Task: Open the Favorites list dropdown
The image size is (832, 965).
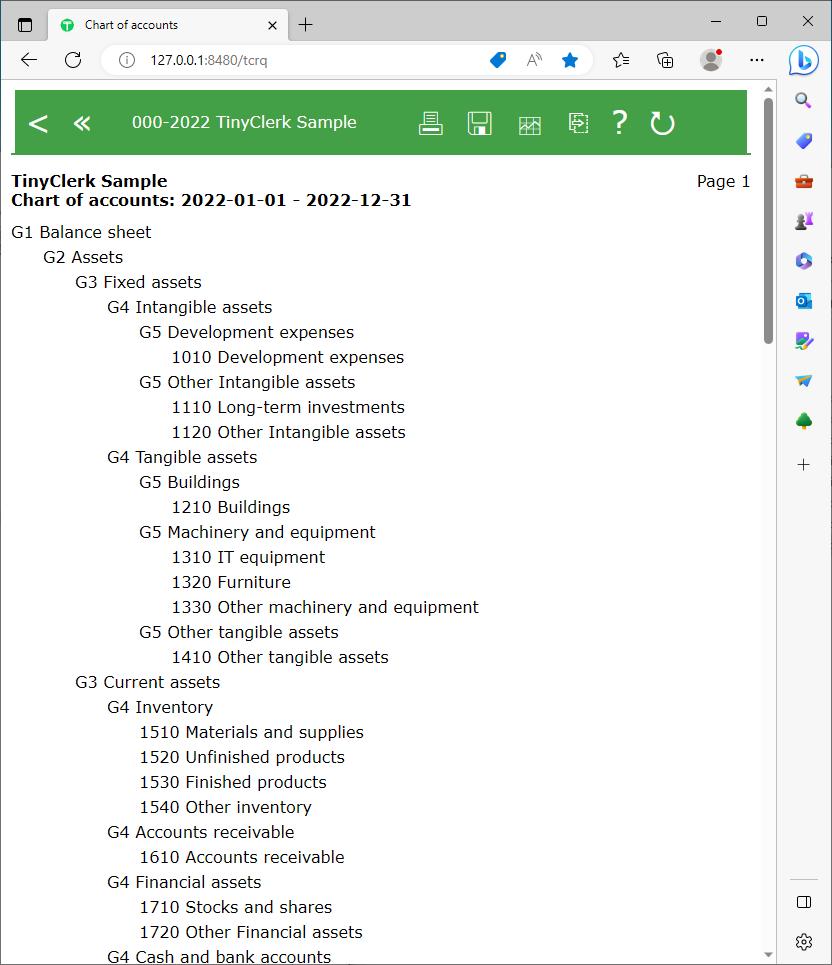Action: (621, 60)
